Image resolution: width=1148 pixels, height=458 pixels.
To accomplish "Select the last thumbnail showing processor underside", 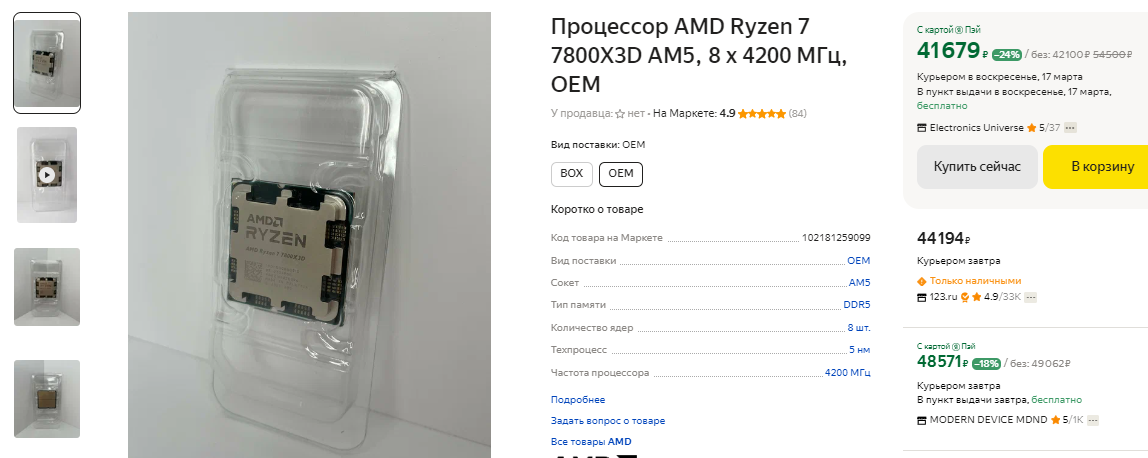I will click(47, 399).
